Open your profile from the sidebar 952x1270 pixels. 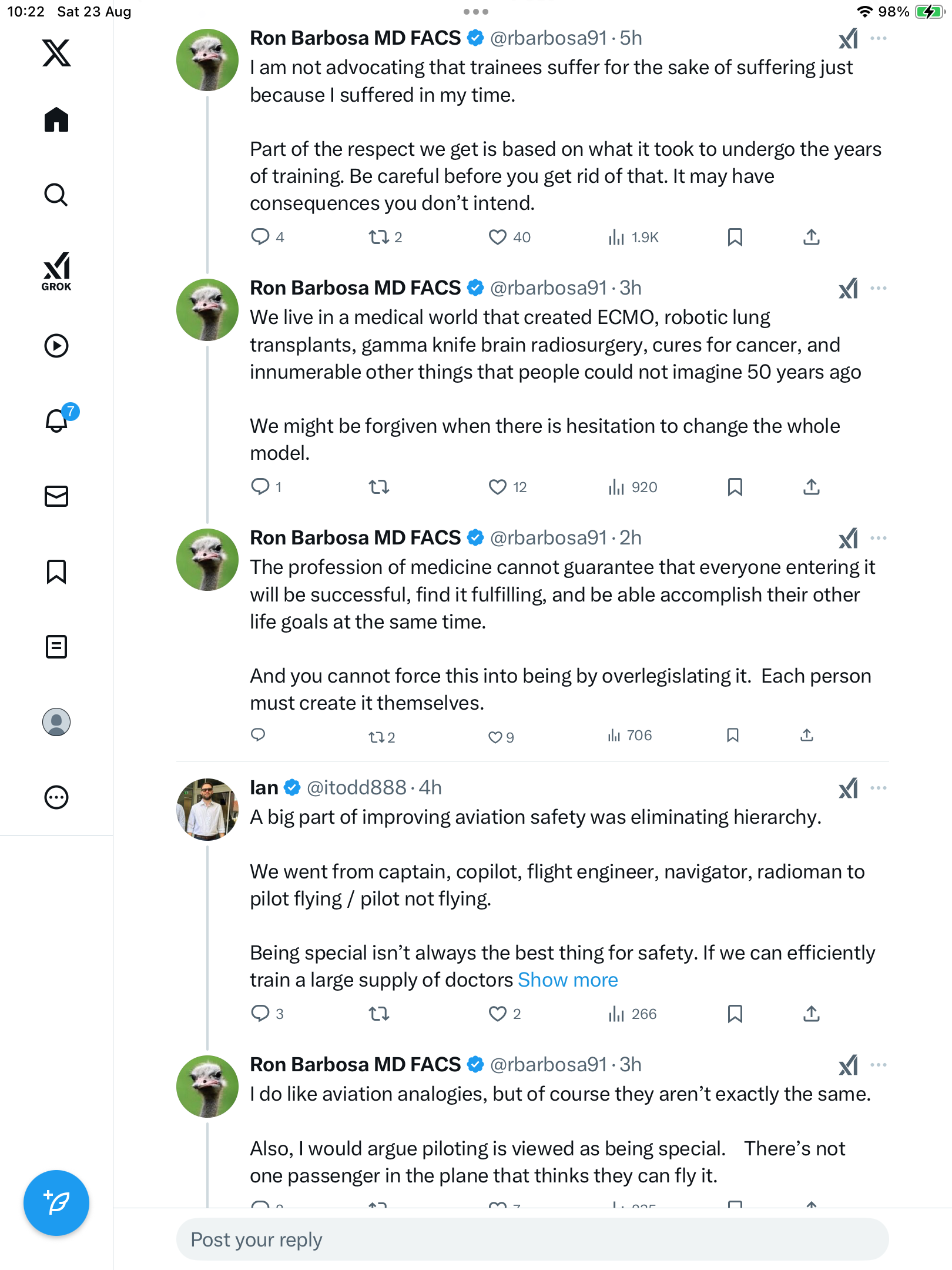56,722
